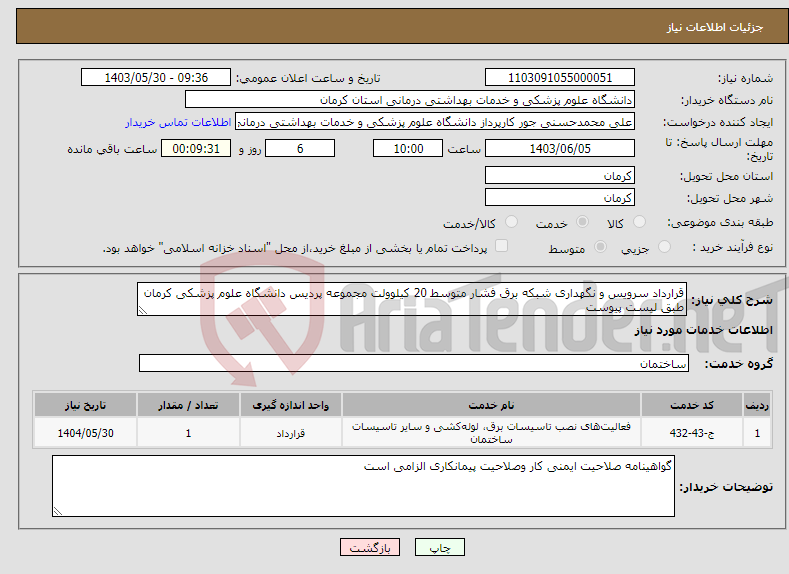
Task: Click the واحد اندازه گیری column header
Action: coord(291,405)
